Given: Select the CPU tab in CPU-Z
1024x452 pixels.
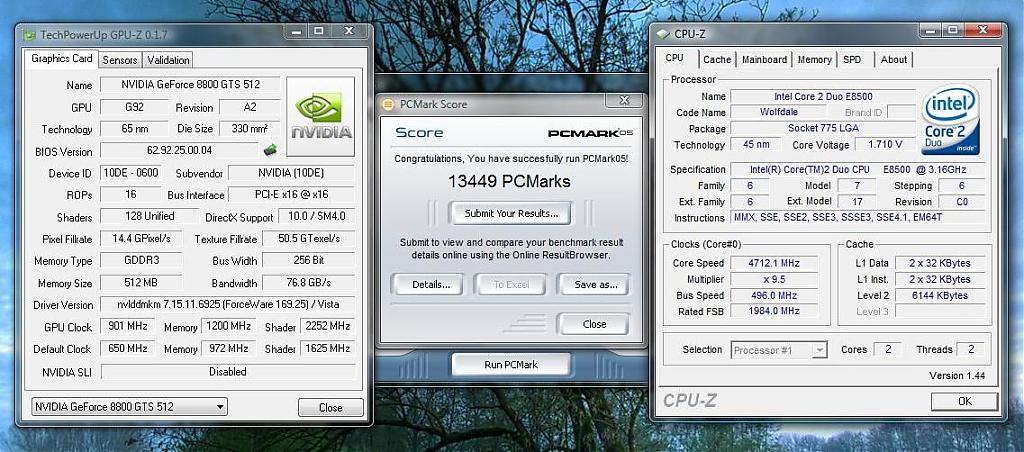Looking at the screenshot, I should point(675,58).
